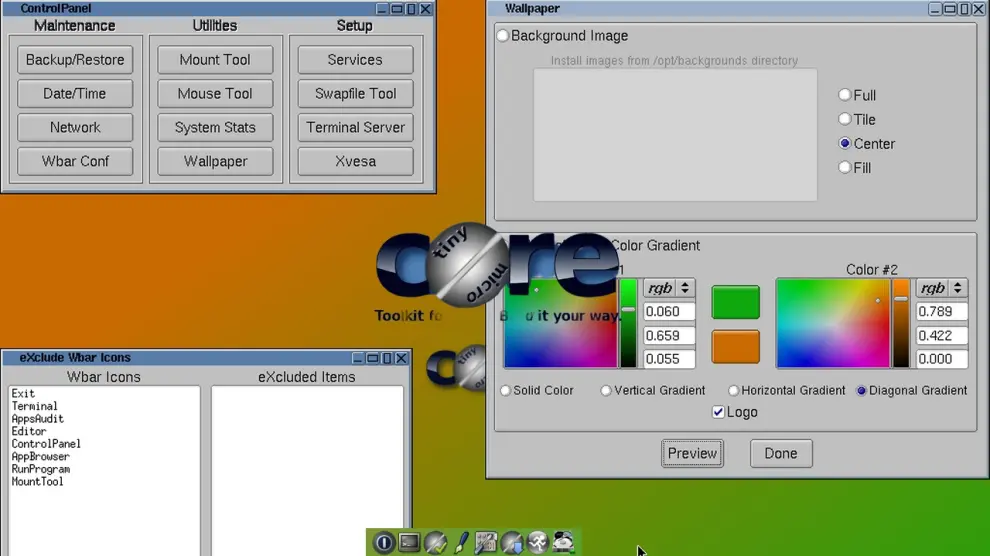Open the Editor pen icon in dock
The width and height of the screenshot is (990, 556).
(461, 542)
